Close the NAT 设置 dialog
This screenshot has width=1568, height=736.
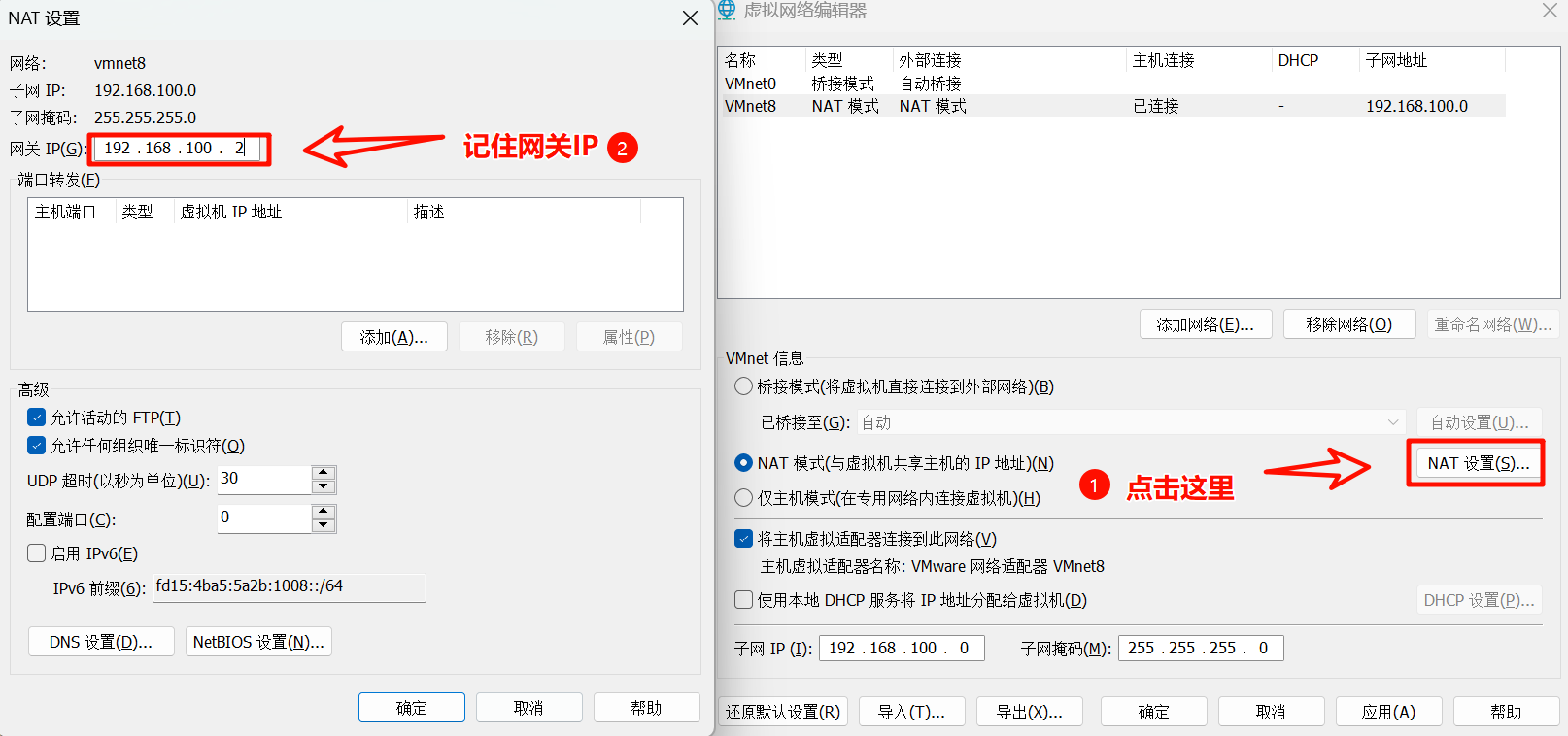pos(690,18)
